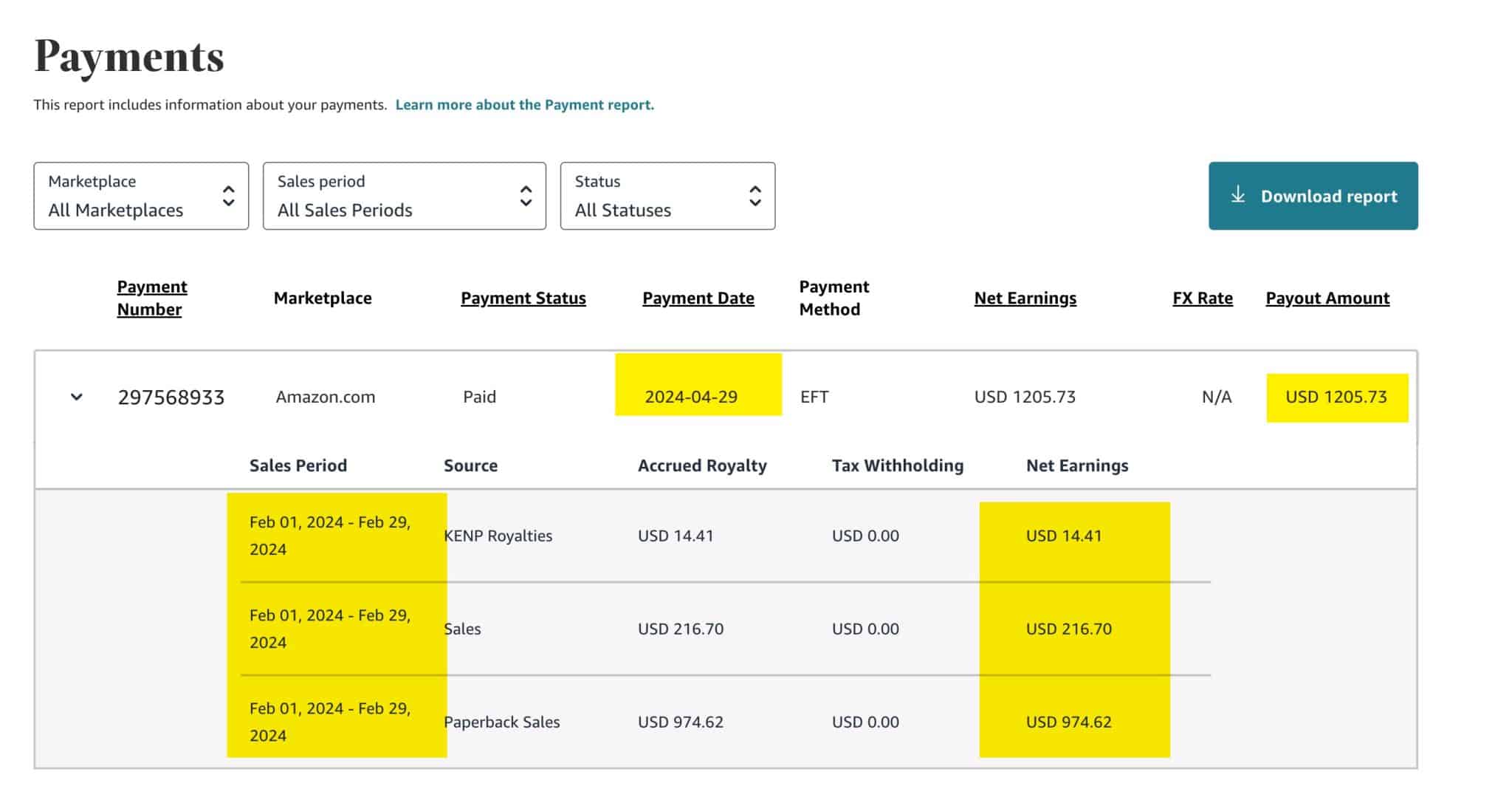
Task: Click the Paid status text for payment 297568933
Action: click(x=479, y=397)
